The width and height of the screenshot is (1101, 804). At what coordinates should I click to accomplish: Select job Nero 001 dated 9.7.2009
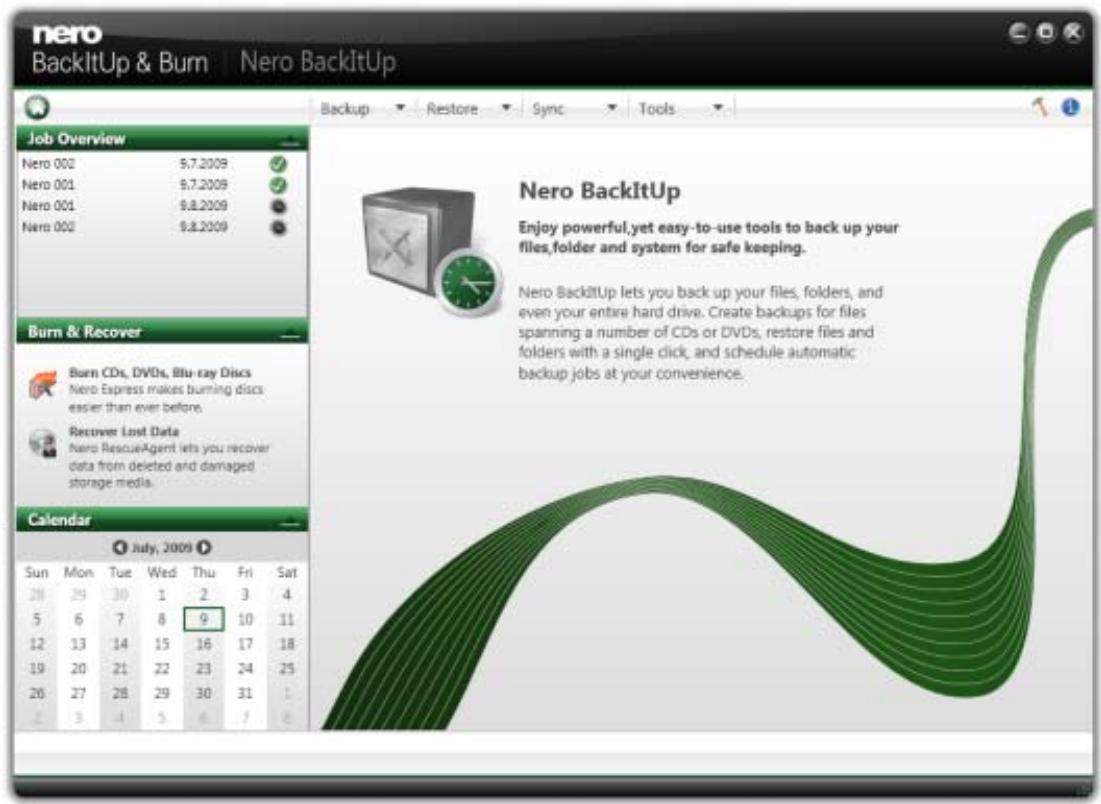coord(161,185)
